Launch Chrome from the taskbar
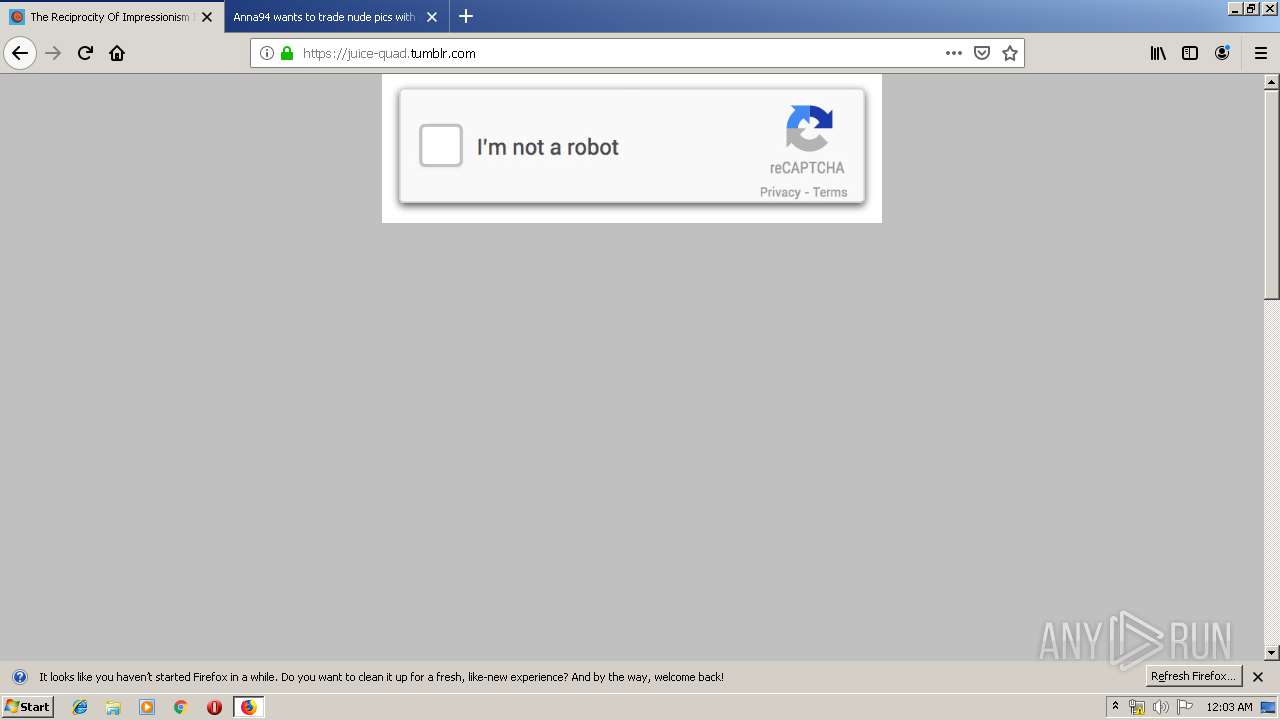 (x=181, y=707)
